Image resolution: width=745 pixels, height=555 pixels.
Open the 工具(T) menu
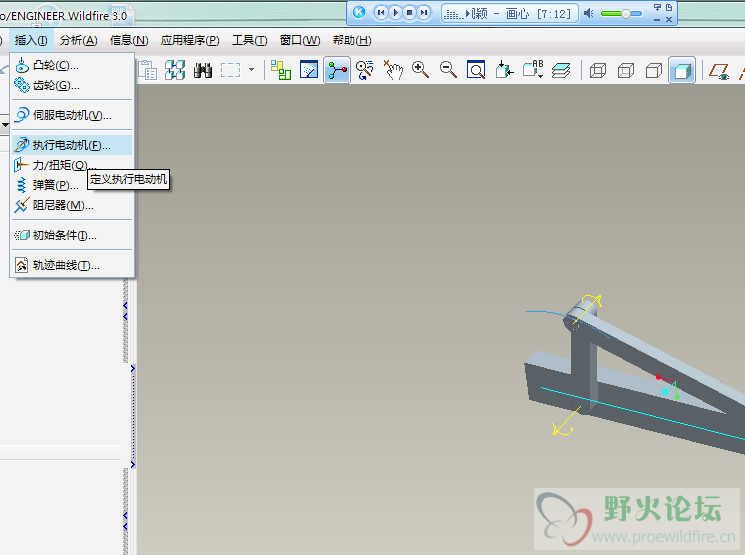pos(249,40)
